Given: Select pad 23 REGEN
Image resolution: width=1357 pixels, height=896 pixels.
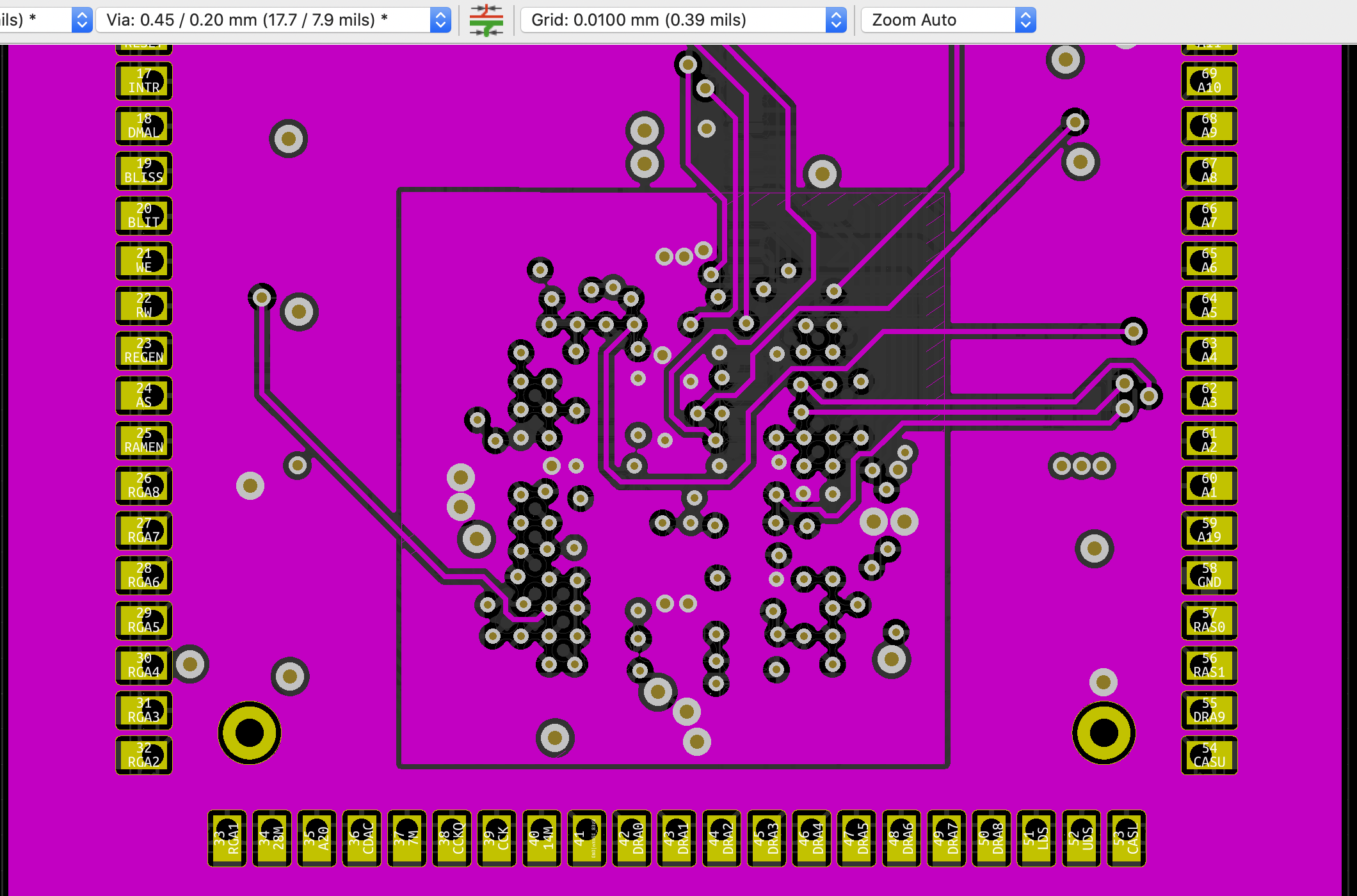Looking at the screenshot, I should 144,351.
